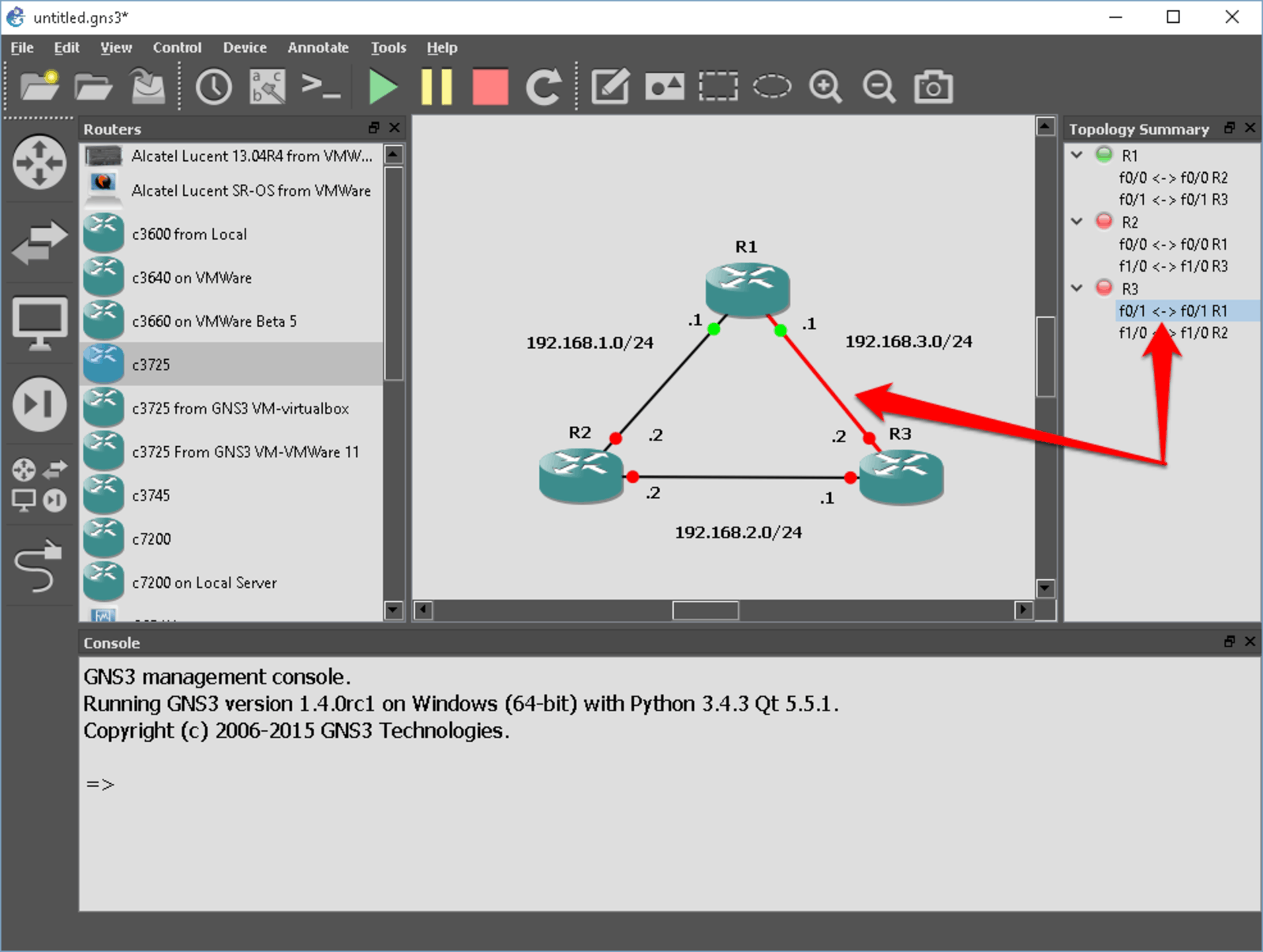1263x952 pixels.
Task: Click router R2 on the topology canvas
Action: (582, 475)
